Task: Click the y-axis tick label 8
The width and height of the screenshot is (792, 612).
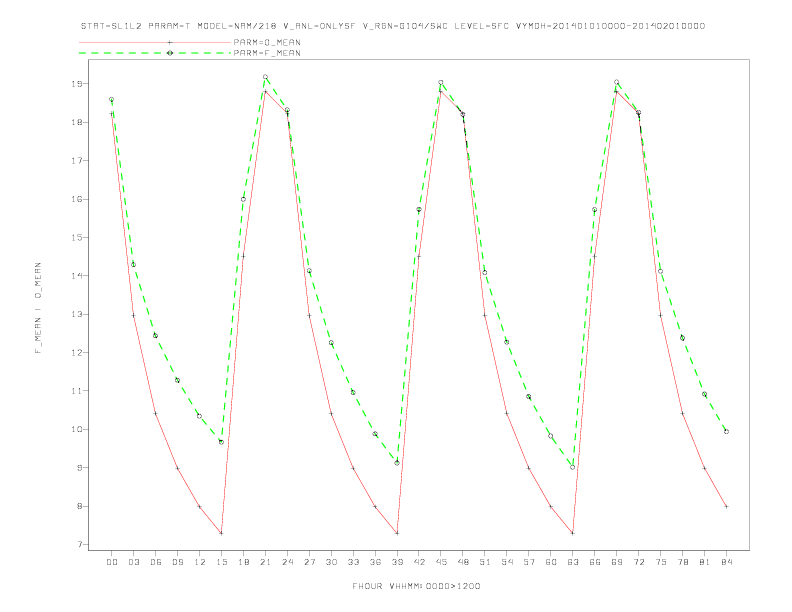Action: click(x=80, y=506)
